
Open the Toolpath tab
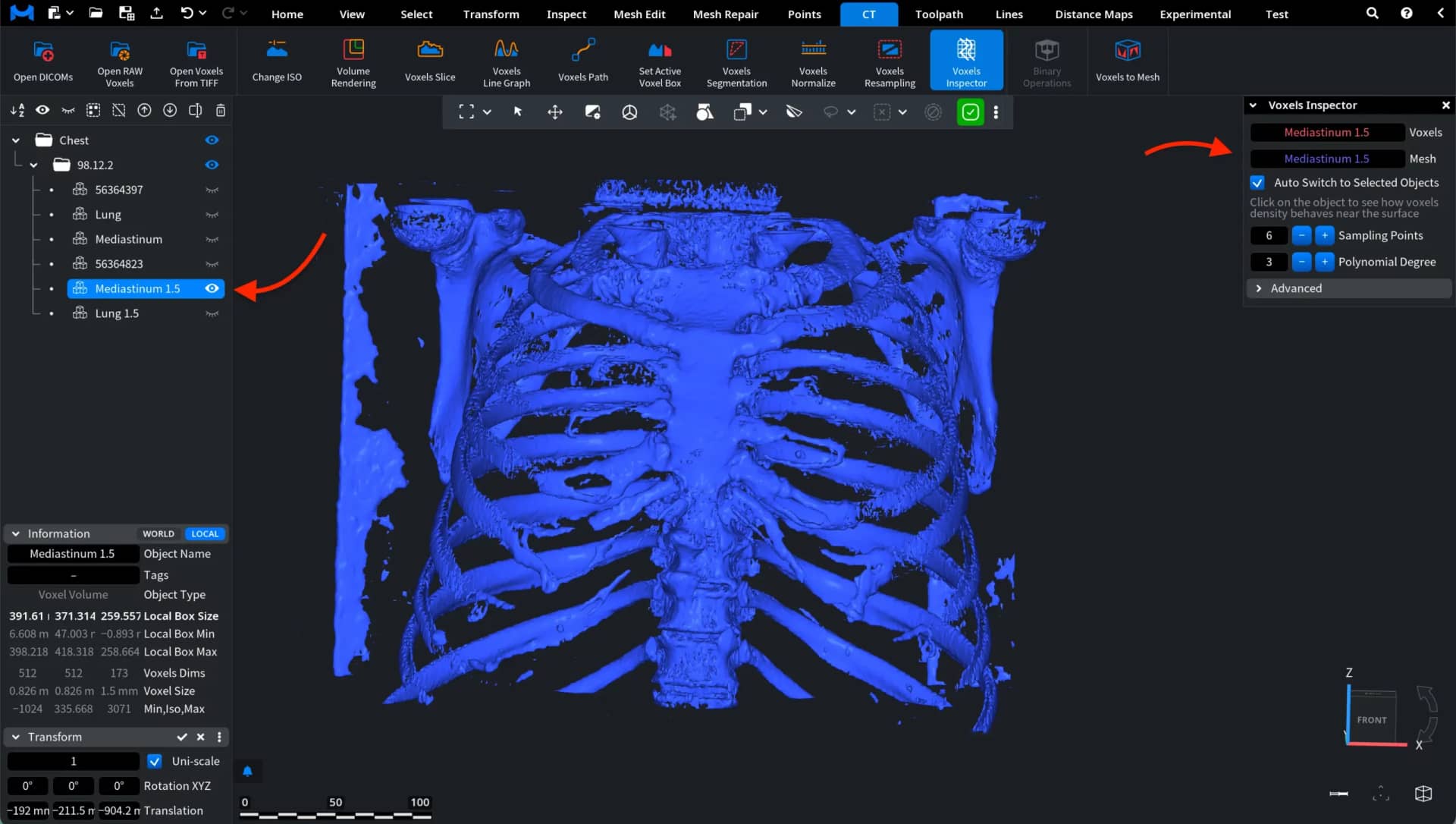point(939,14)
